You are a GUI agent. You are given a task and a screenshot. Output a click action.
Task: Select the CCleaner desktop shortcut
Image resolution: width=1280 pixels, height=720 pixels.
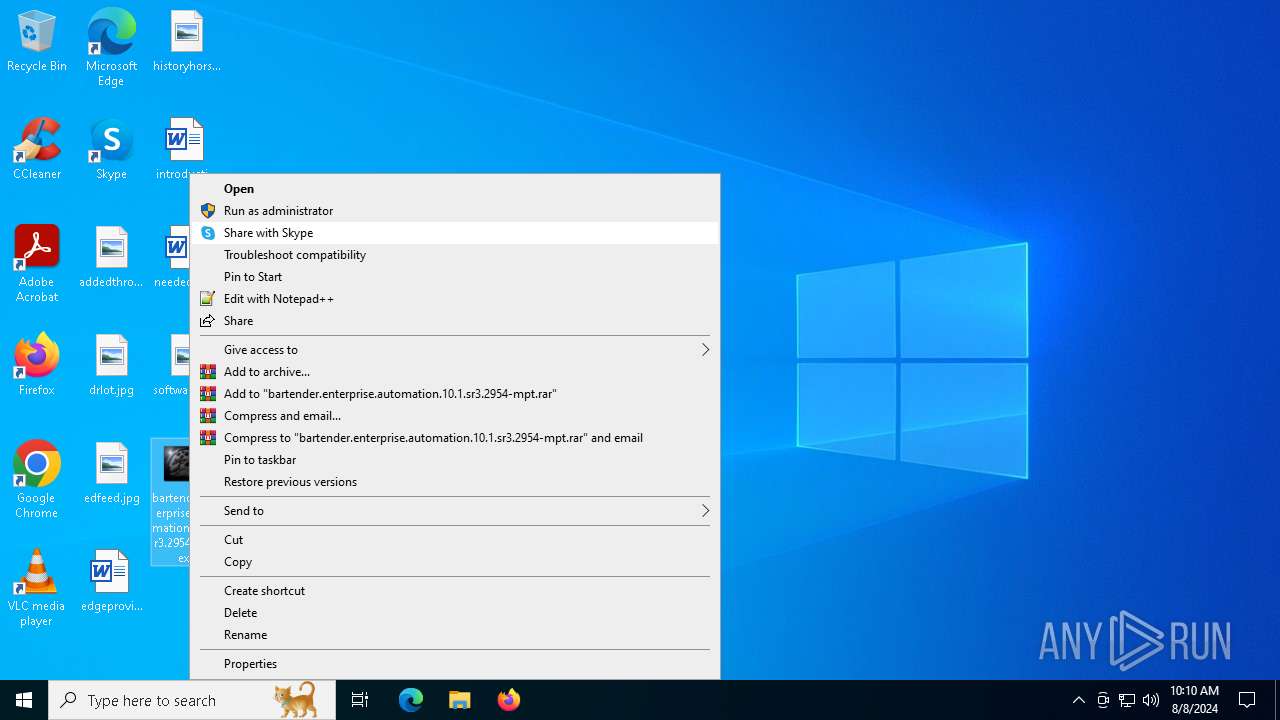(x=37, y=149)
